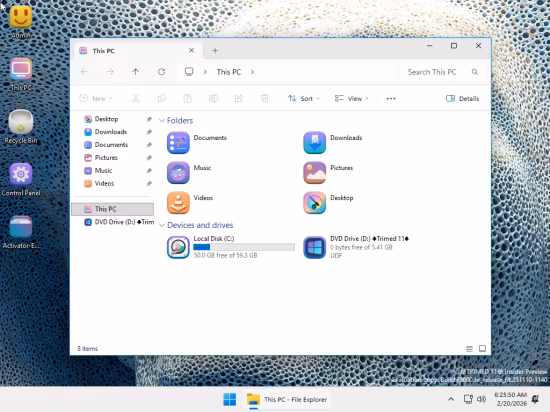The image size is (550, 412).
Task: Collapse the Folders group
Action: click(162, 121)
